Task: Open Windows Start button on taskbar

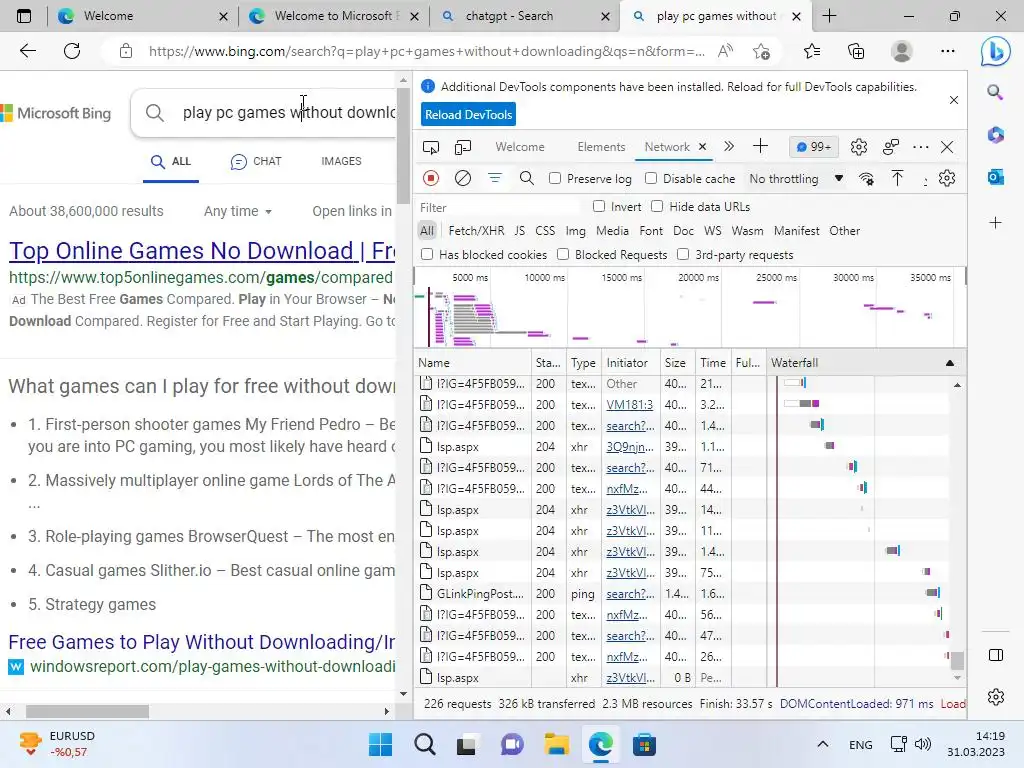Action: click(380, 744)
